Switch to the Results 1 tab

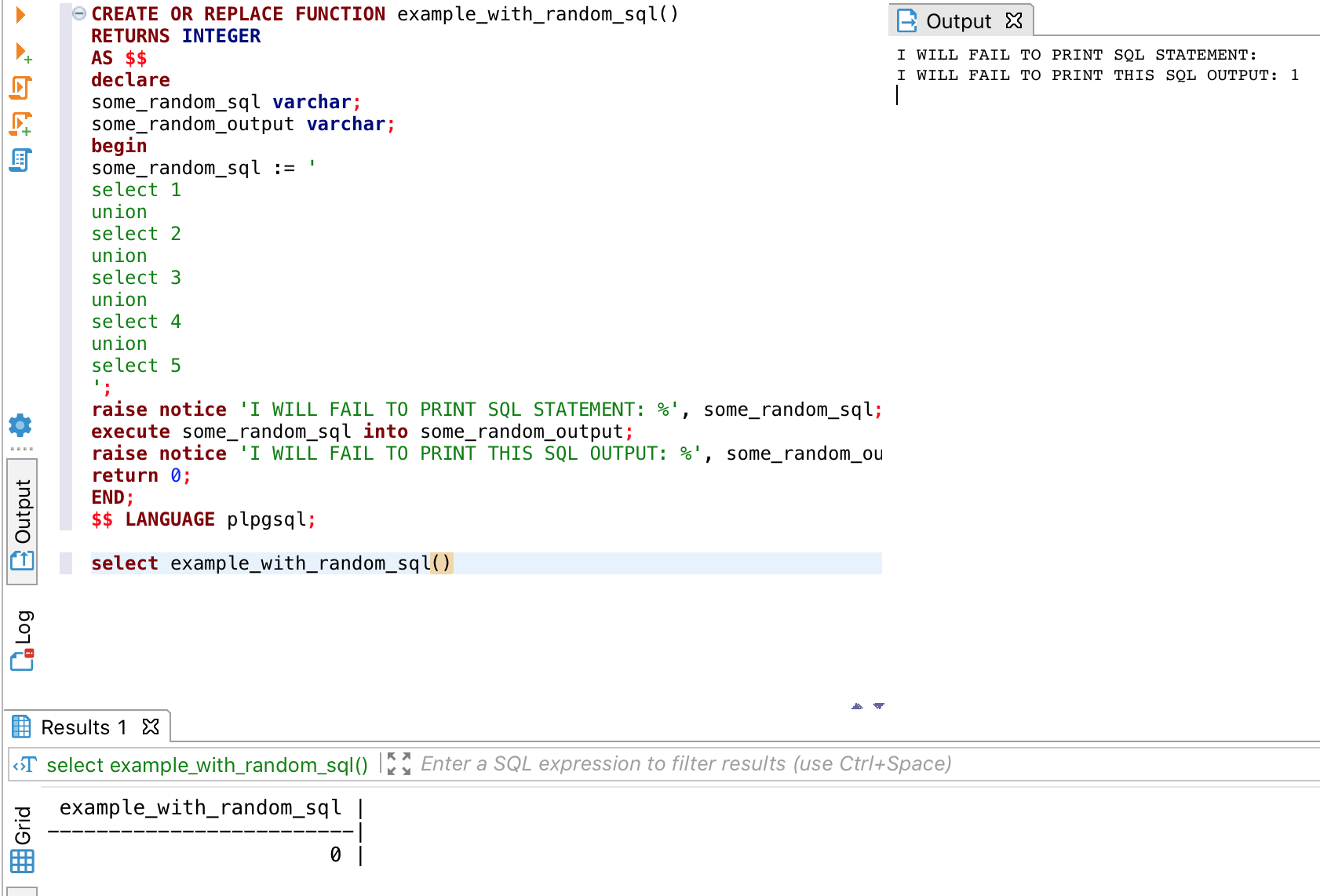click(82, 727)
